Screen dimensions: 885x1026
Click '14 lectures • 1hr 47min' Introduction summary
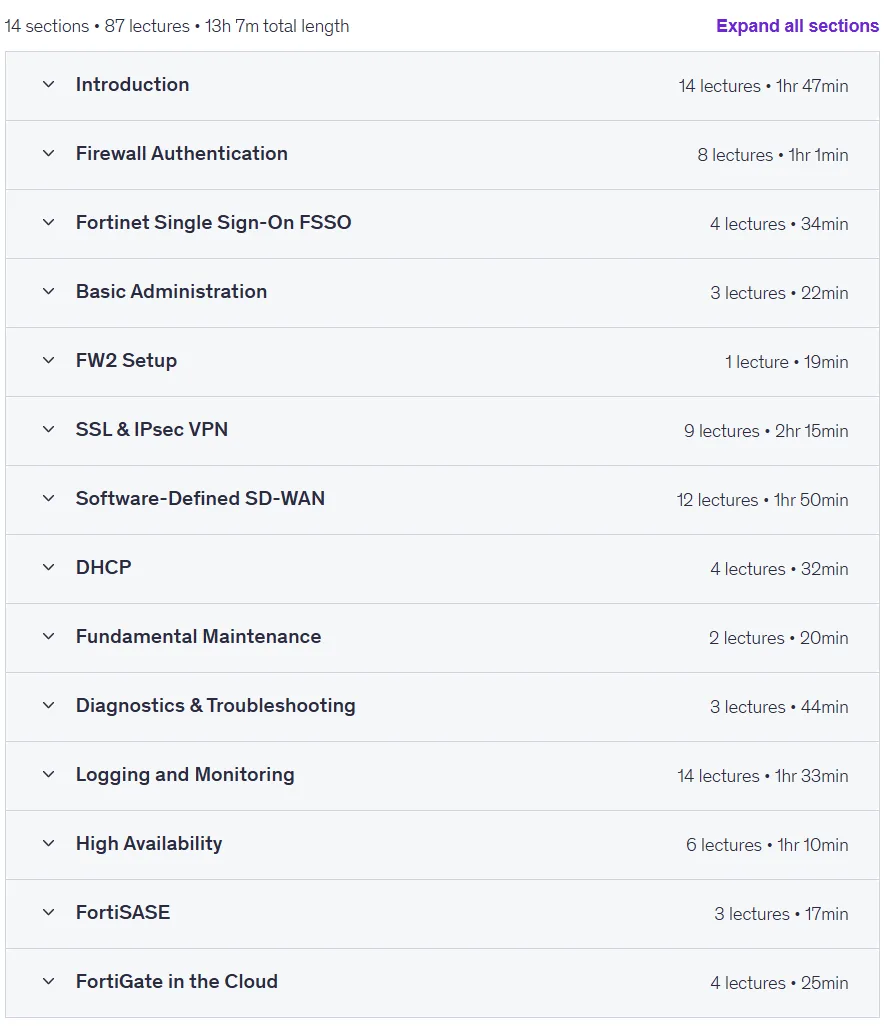point(763,86)
